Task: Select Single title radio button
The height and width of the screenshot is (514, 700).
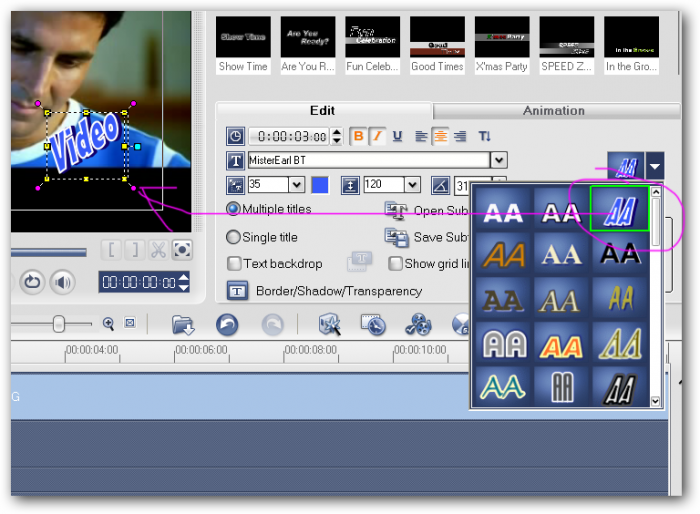Action: point(233,237)
